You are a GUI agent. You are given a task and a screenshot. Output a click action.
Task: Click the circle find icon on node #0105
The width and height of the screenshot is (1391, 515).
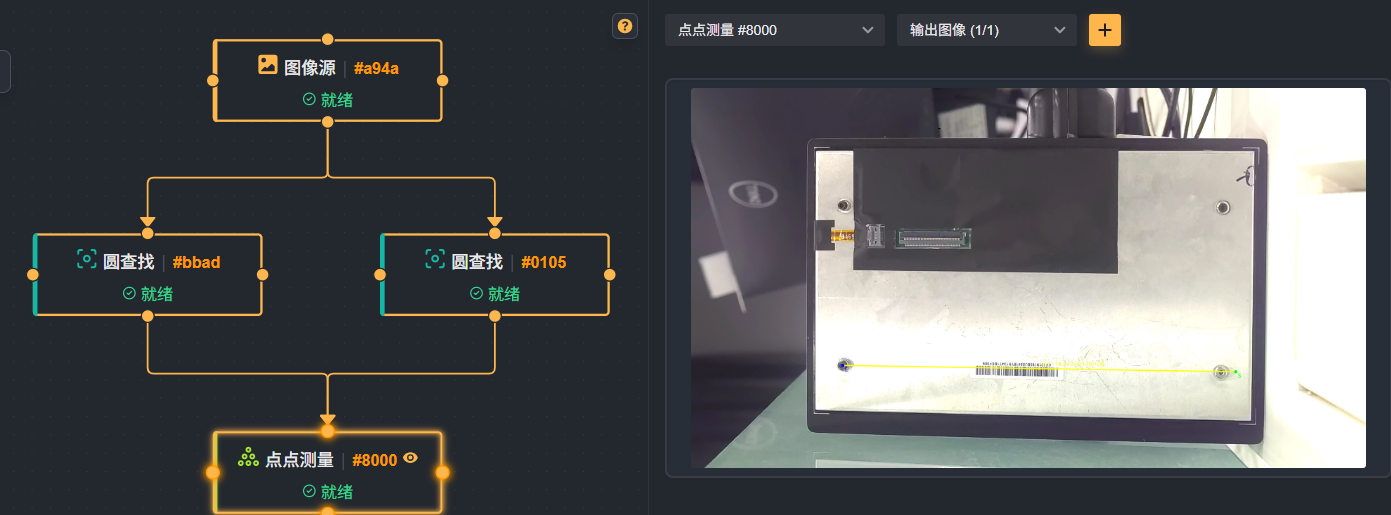pos(435,259)
